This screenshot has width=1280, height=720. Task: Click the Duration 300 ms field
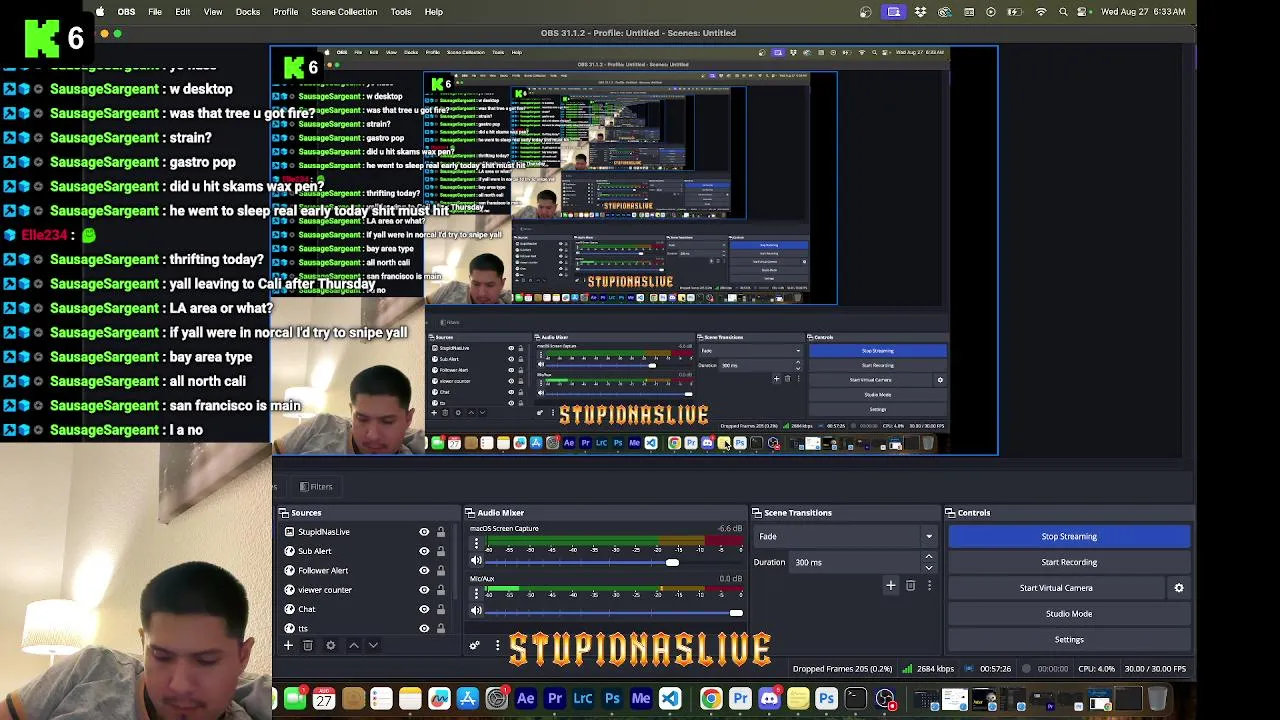855,563
